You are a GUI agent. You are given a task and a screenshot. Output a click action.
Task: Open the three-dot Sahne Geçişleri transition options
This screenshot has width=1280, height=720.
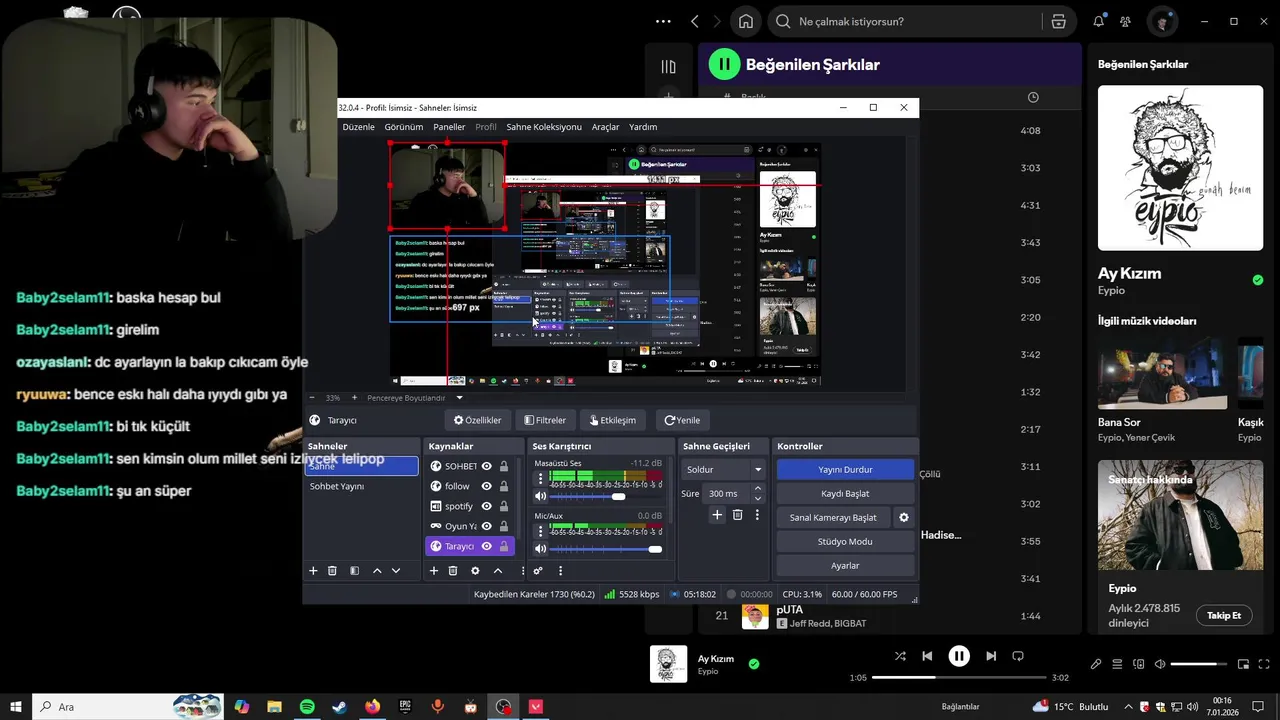(x=758, y=515)
